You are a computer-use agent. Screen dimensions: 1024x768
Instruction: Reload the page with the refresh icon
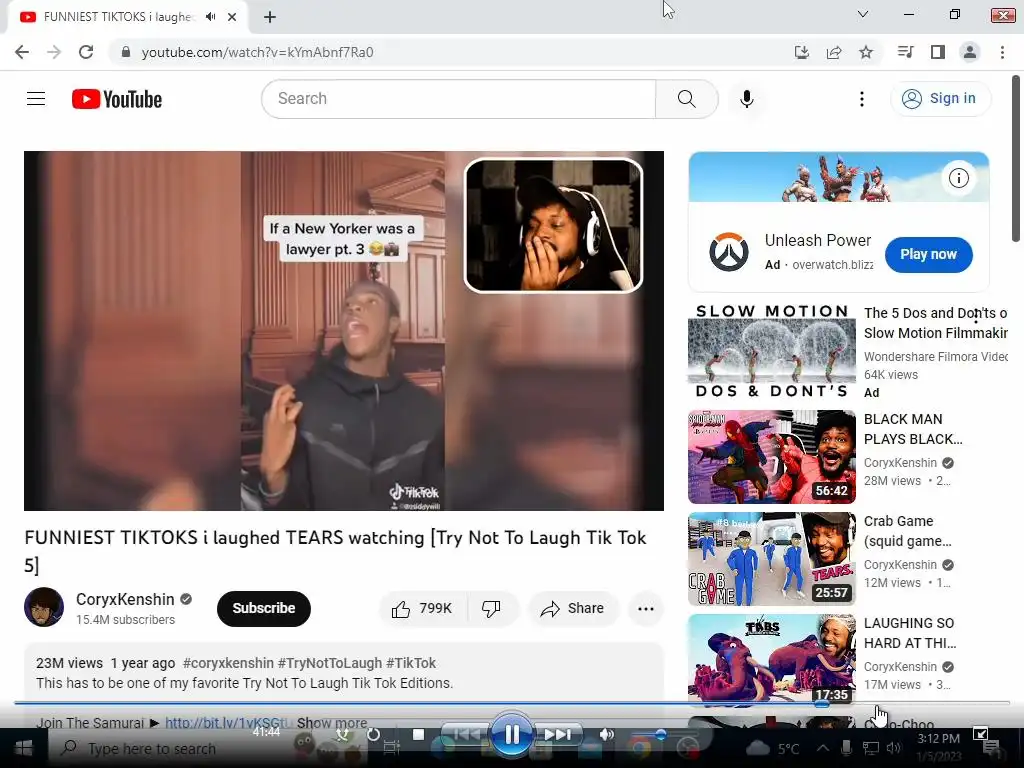click(86, 52)
